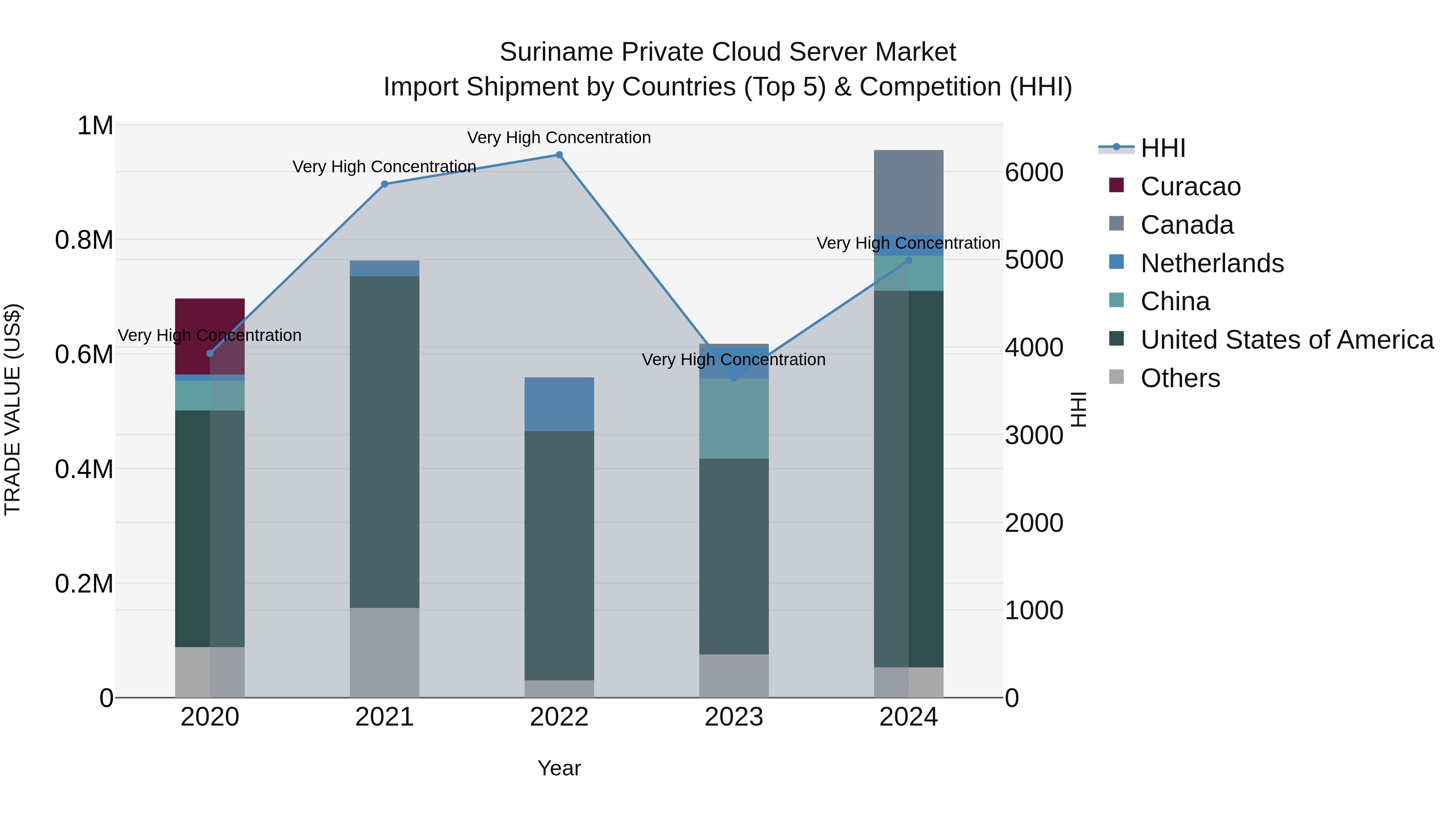Toggle the Canada legend entry
The image size is (1456, 819).
[1171, 225]
